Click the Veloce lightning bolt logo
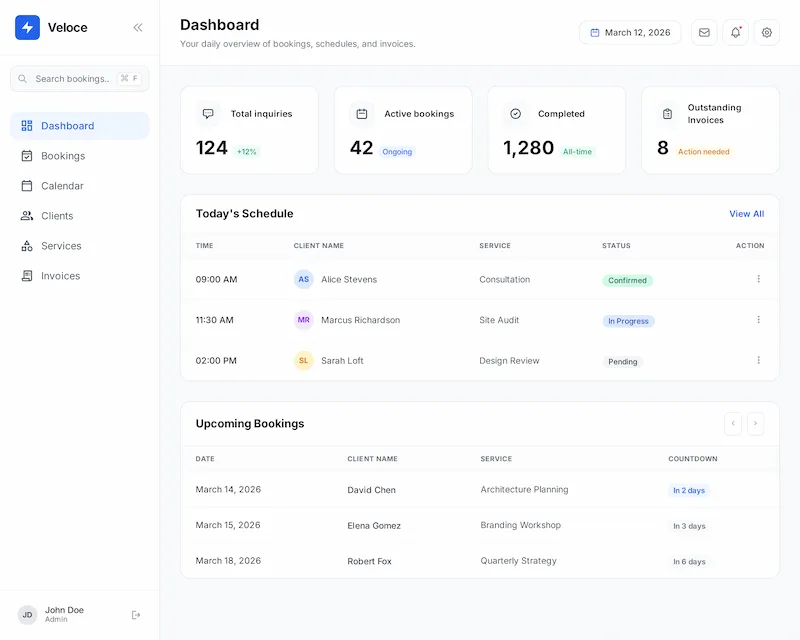Screen dimensions: 800x640 [x=27, y=28]
